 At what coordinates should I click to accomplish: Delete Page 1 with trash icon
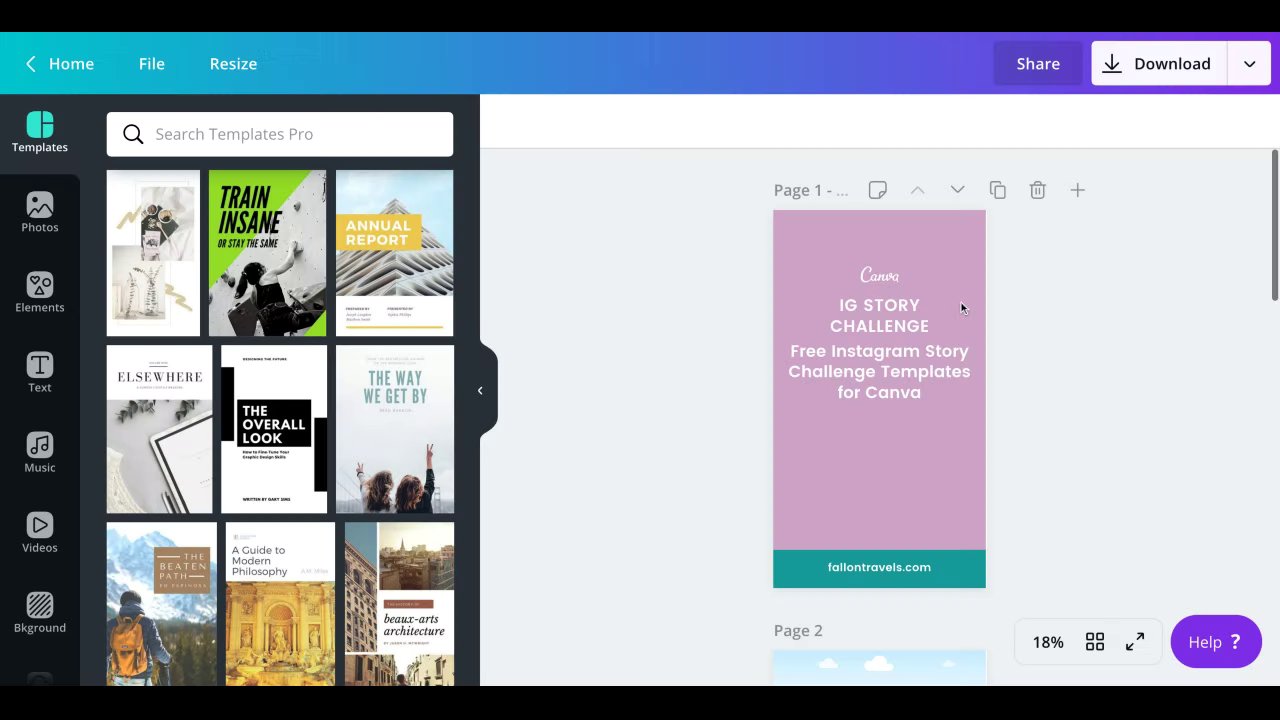click(x=1037, y=190)
